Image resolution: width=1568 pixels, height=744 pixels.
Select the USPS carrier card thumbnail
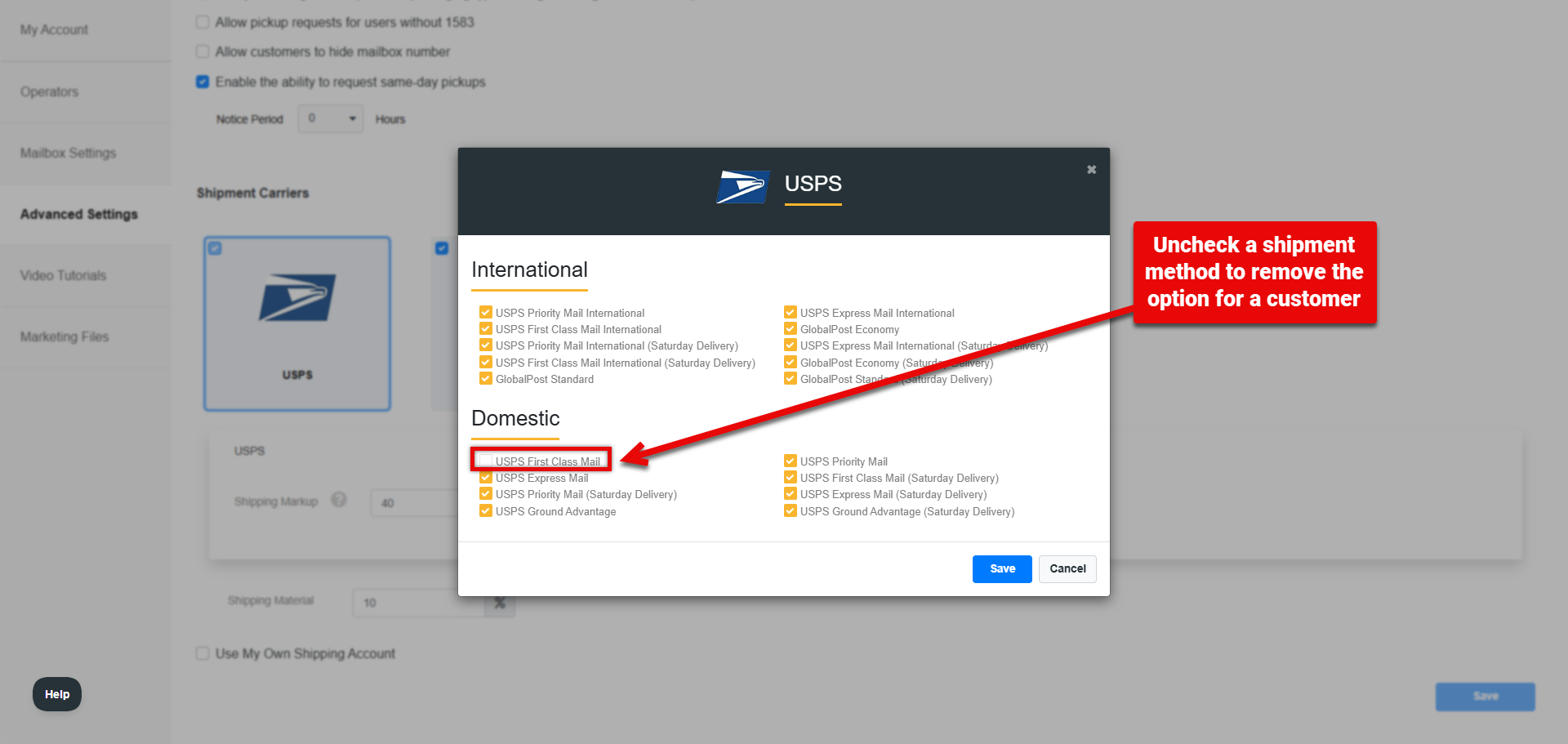point(297,323)
